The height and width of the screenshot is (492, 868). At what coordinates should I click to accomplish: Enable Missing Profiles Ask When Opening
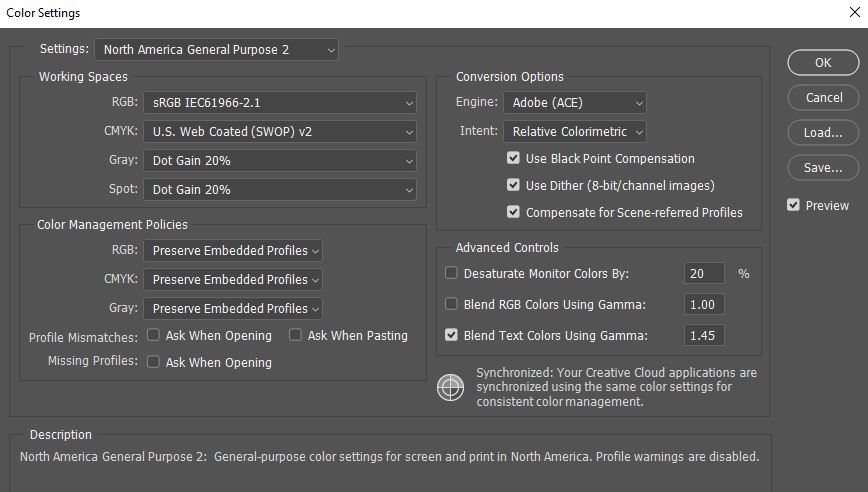[x=154, y=362]
